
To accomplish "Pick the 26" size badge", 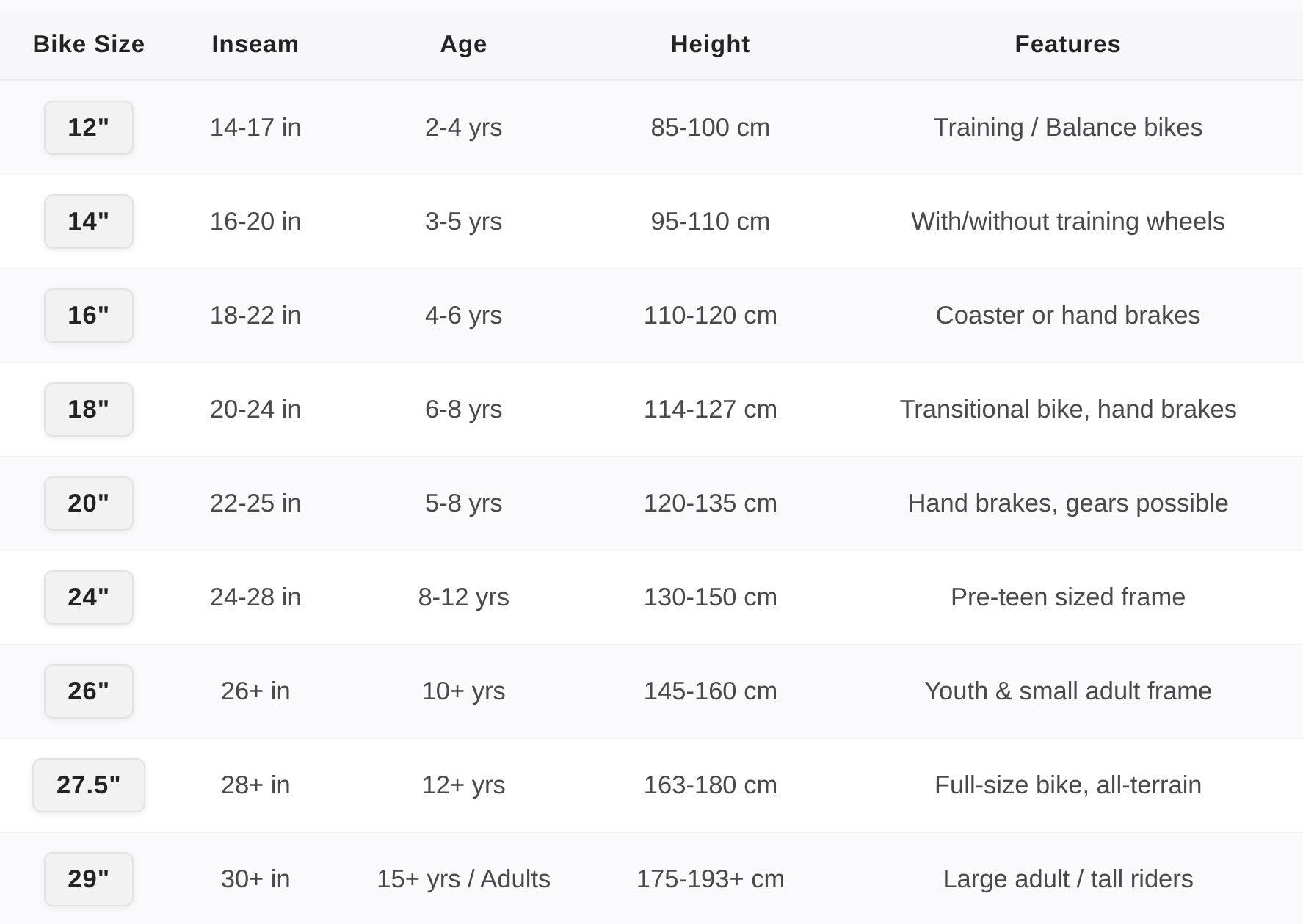I will click(x=89, y=691).
